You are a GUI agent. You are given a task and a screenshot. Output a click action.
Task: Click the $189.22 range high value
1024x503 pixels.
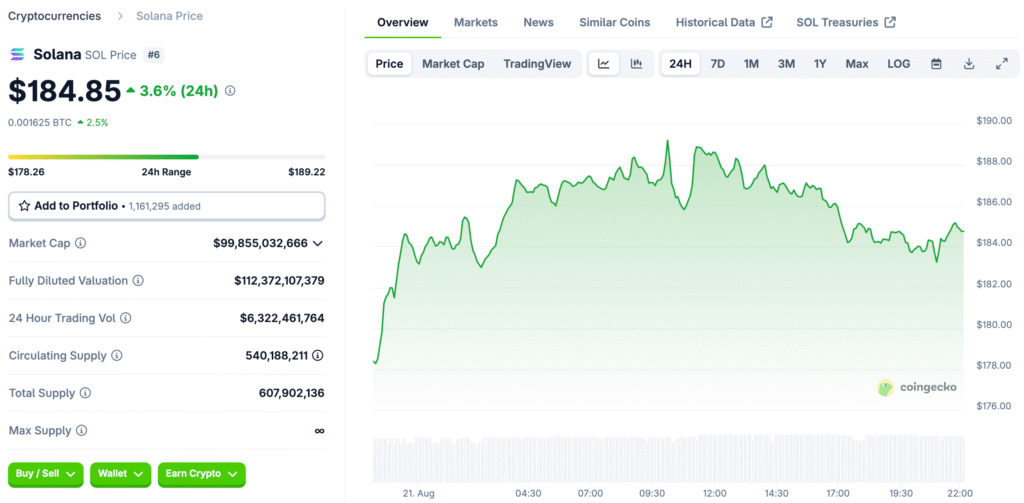[307, 172]
